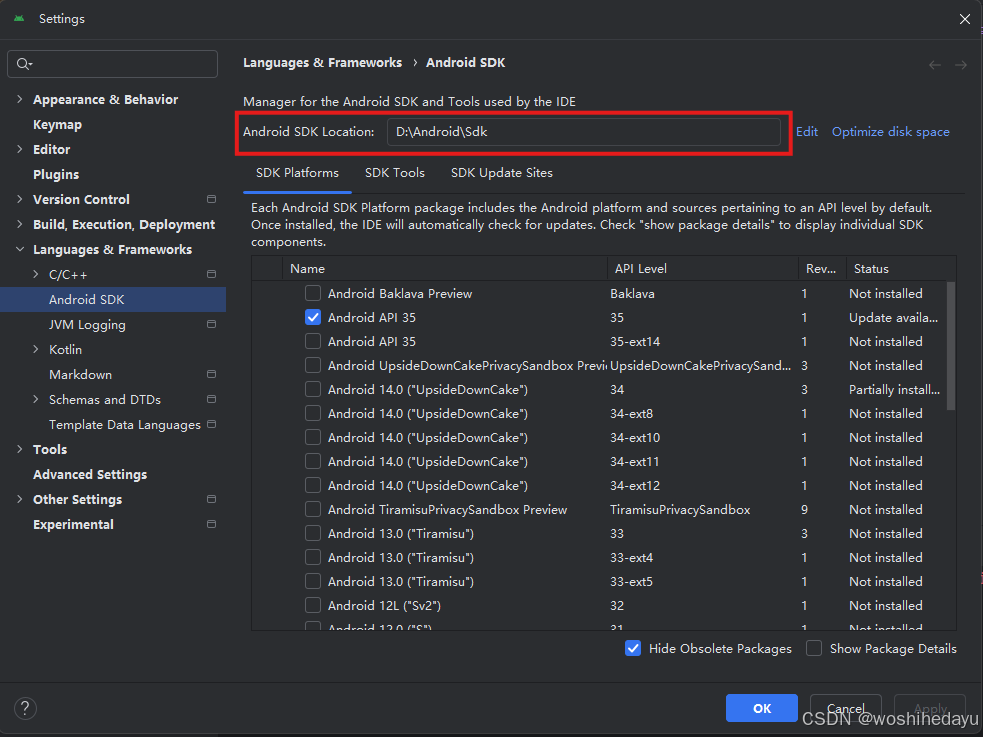This screenshot has width=983, height=737.
Task: Click the project-level icon beside JVM Logging
Action: pos(211,324)
